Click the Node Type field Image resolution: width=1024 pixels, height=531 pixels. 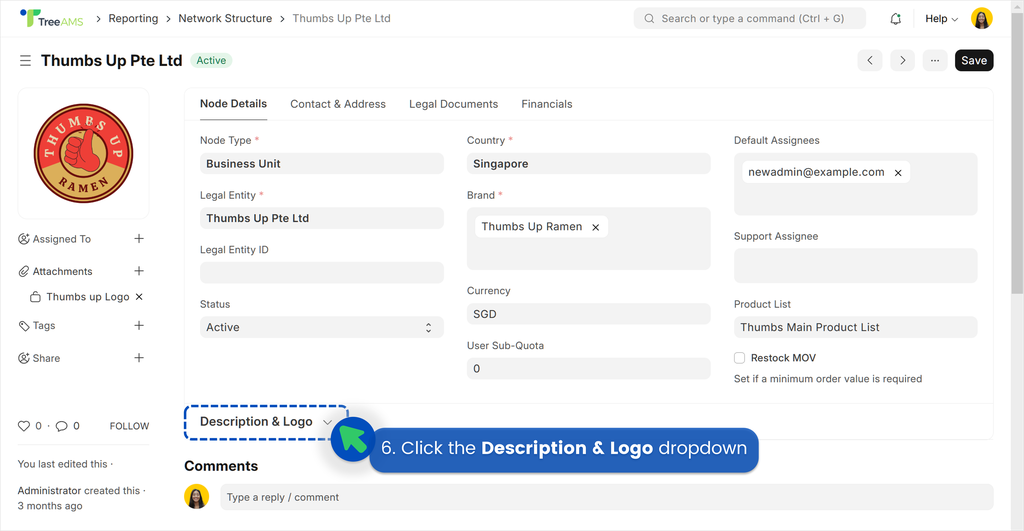pos(321,163)
